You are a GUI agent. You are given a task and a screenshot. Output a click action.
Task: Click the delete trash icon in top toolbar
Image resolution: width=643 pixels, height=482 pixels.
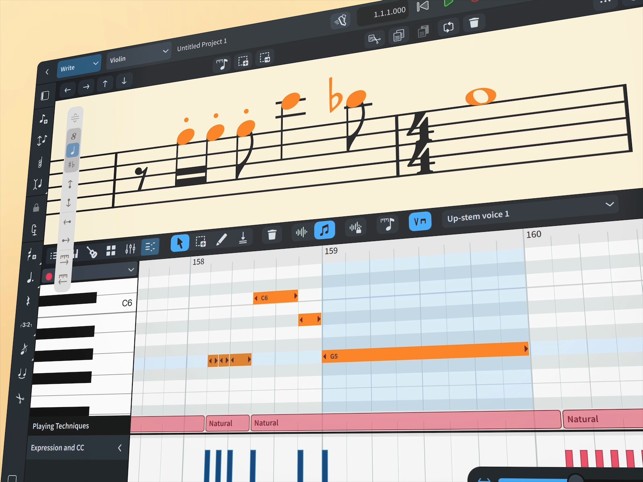point(474,23)
